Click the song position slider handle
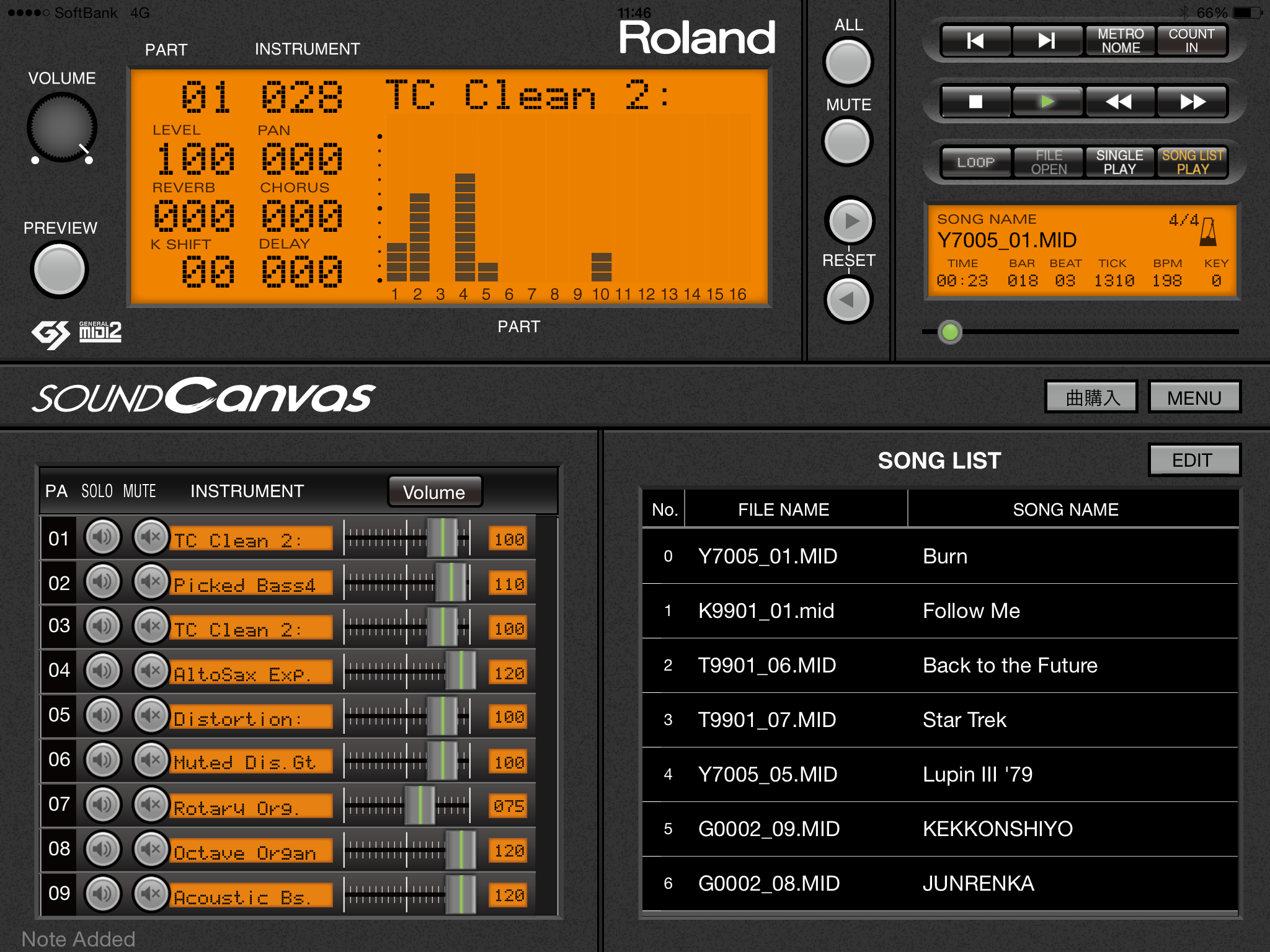 949,332
